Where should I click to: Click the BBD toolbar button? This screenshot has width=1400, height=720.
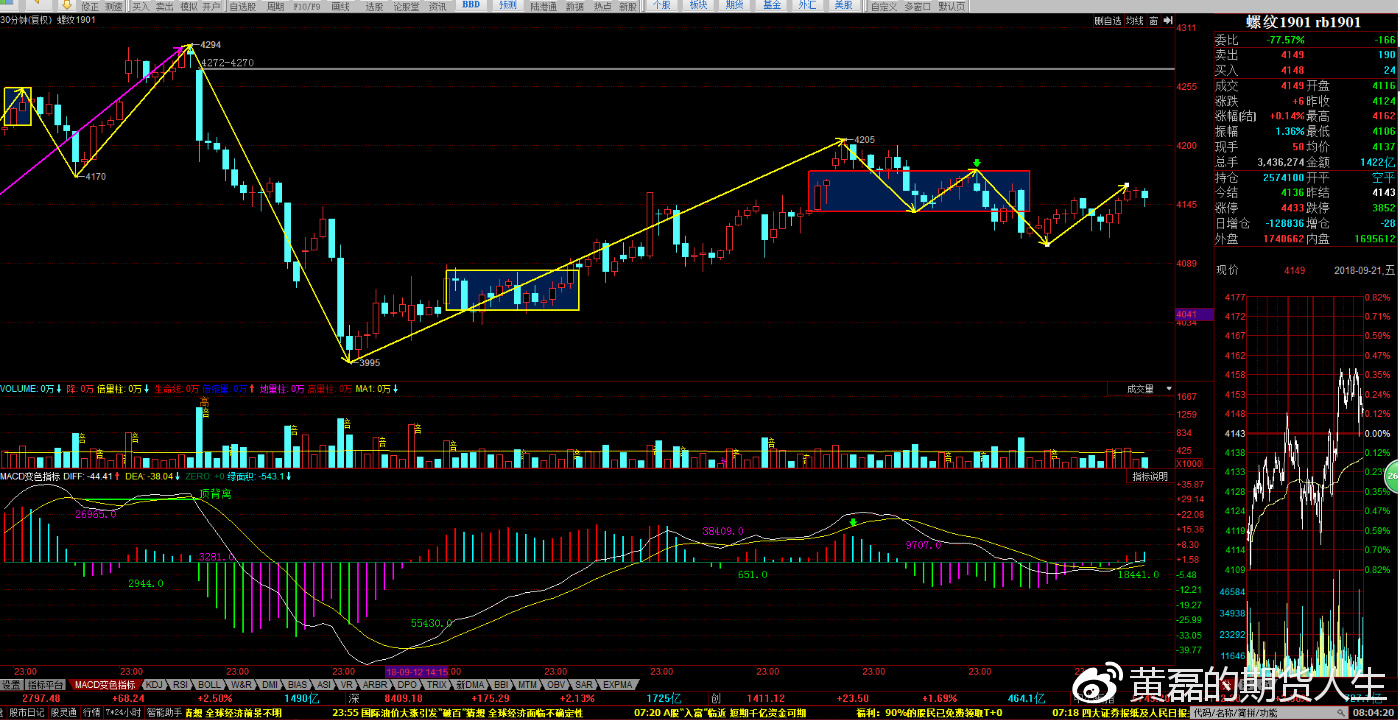point(471,6)
